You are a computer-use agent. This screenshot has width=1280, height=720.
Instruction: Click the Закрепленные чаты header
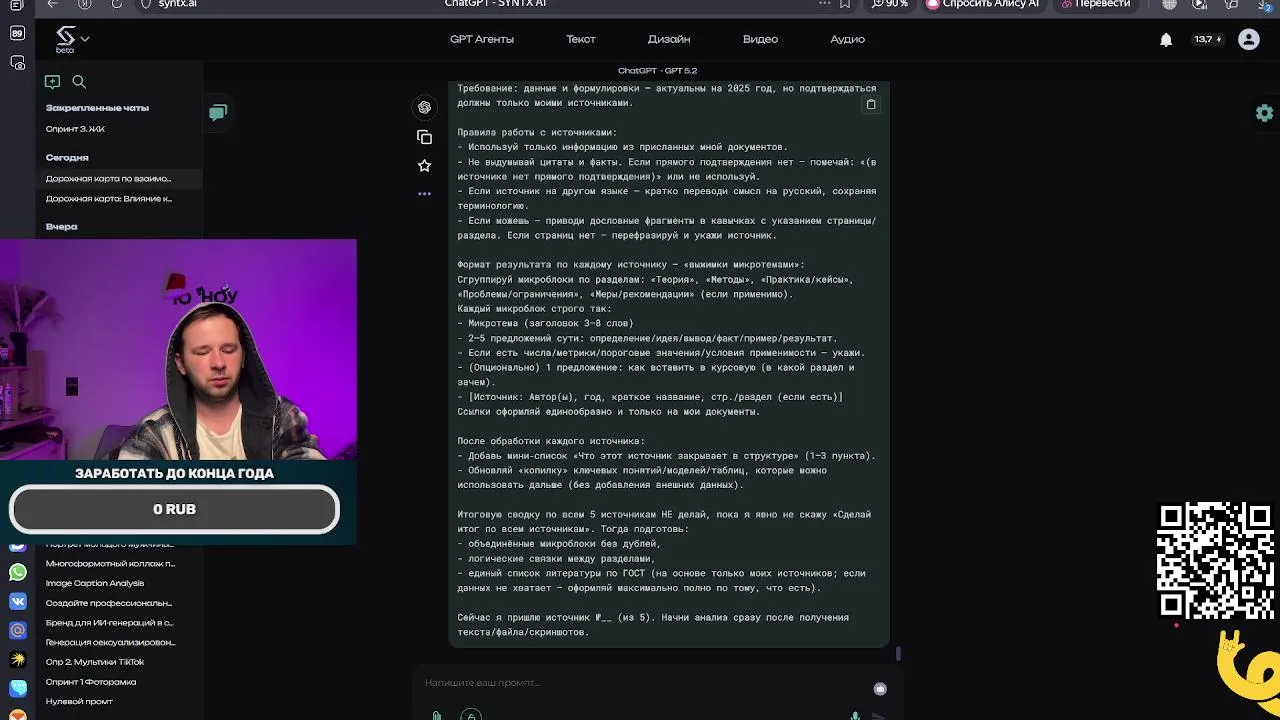97,108
